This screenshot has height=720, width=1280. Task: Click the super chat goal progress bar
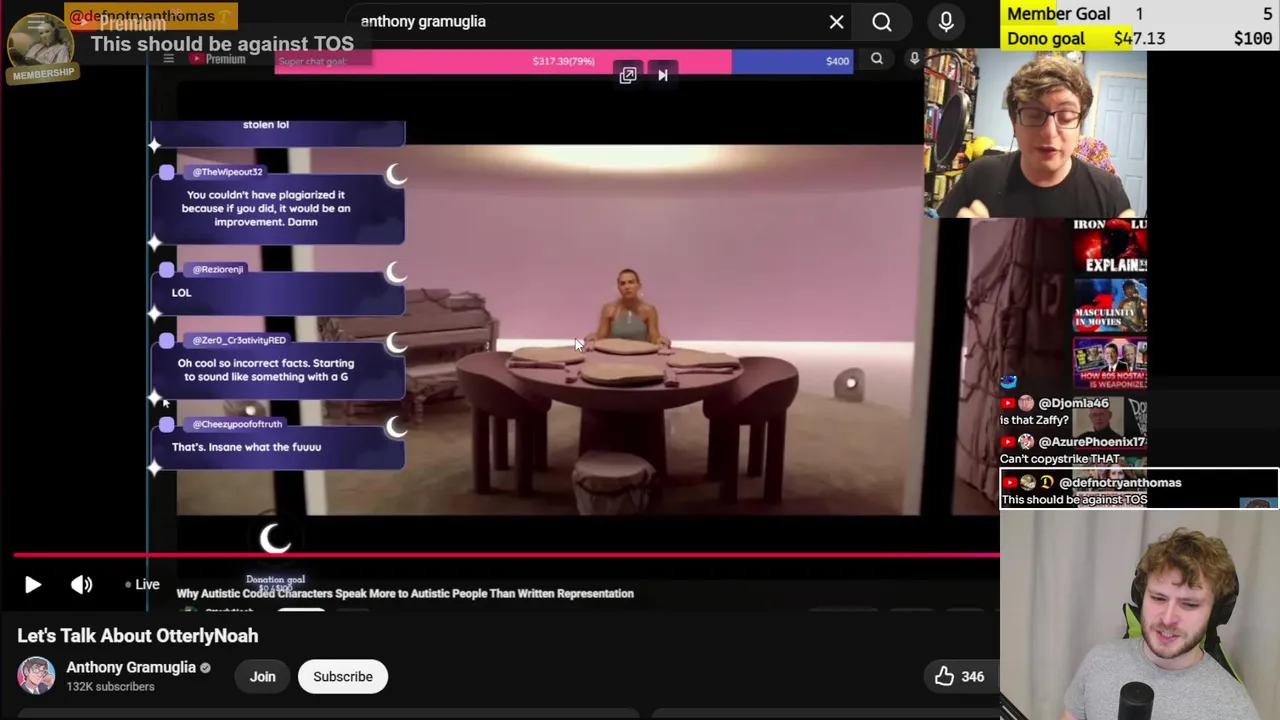click(x=564, y=61)
